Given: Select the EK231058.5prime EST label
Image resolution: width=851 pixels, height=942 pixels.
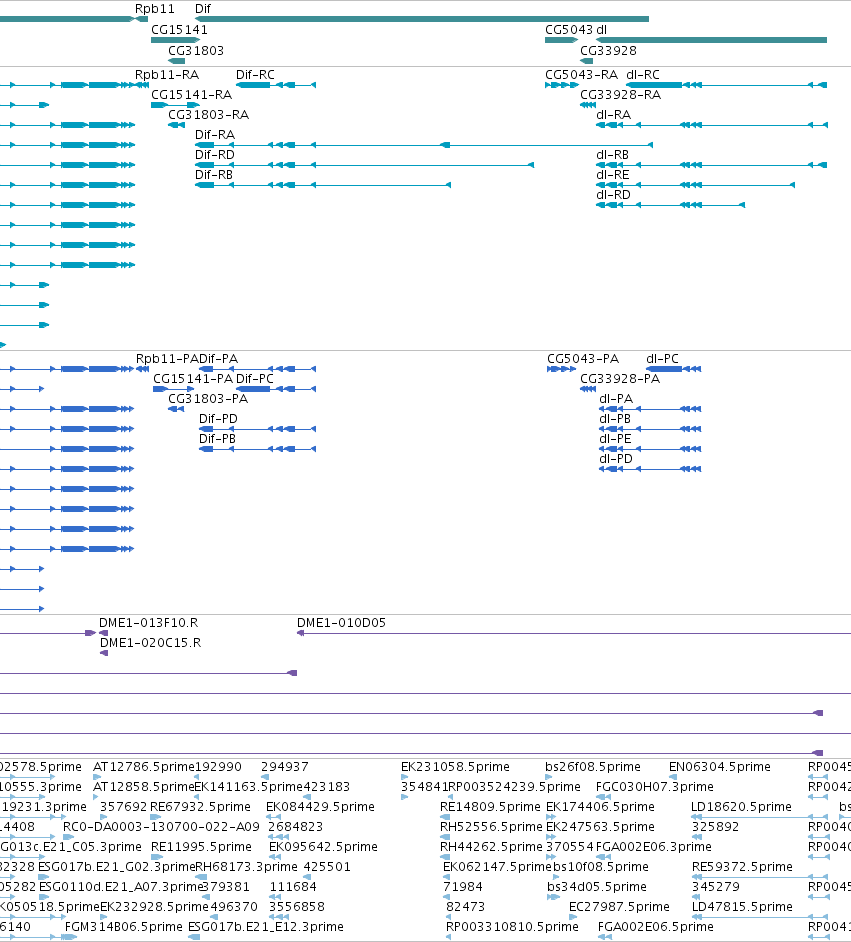Looking at the screenshot, I should click(455, 767).
